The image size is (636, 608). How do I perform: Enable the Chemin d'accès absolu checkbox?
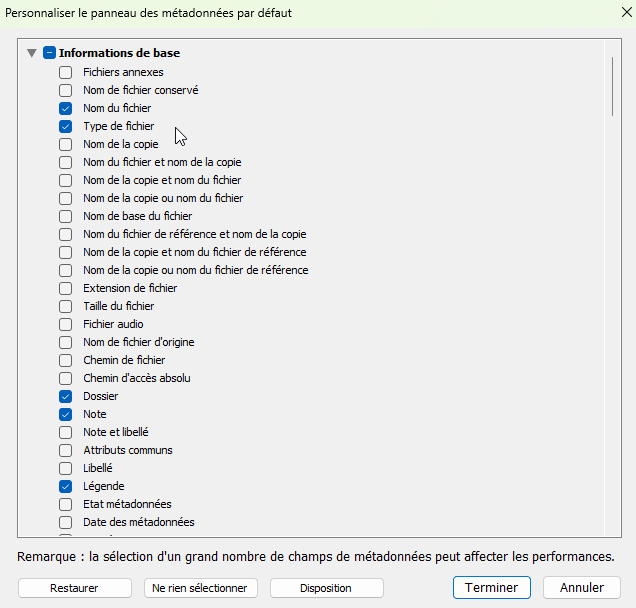(x=66, y=378)
